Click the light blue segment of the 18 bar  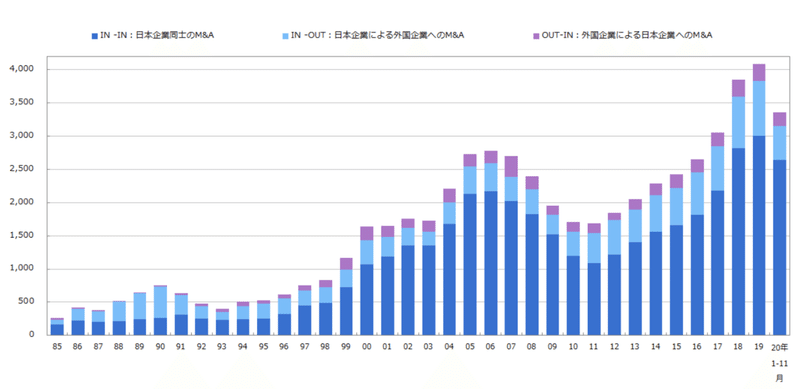(738, 122)
